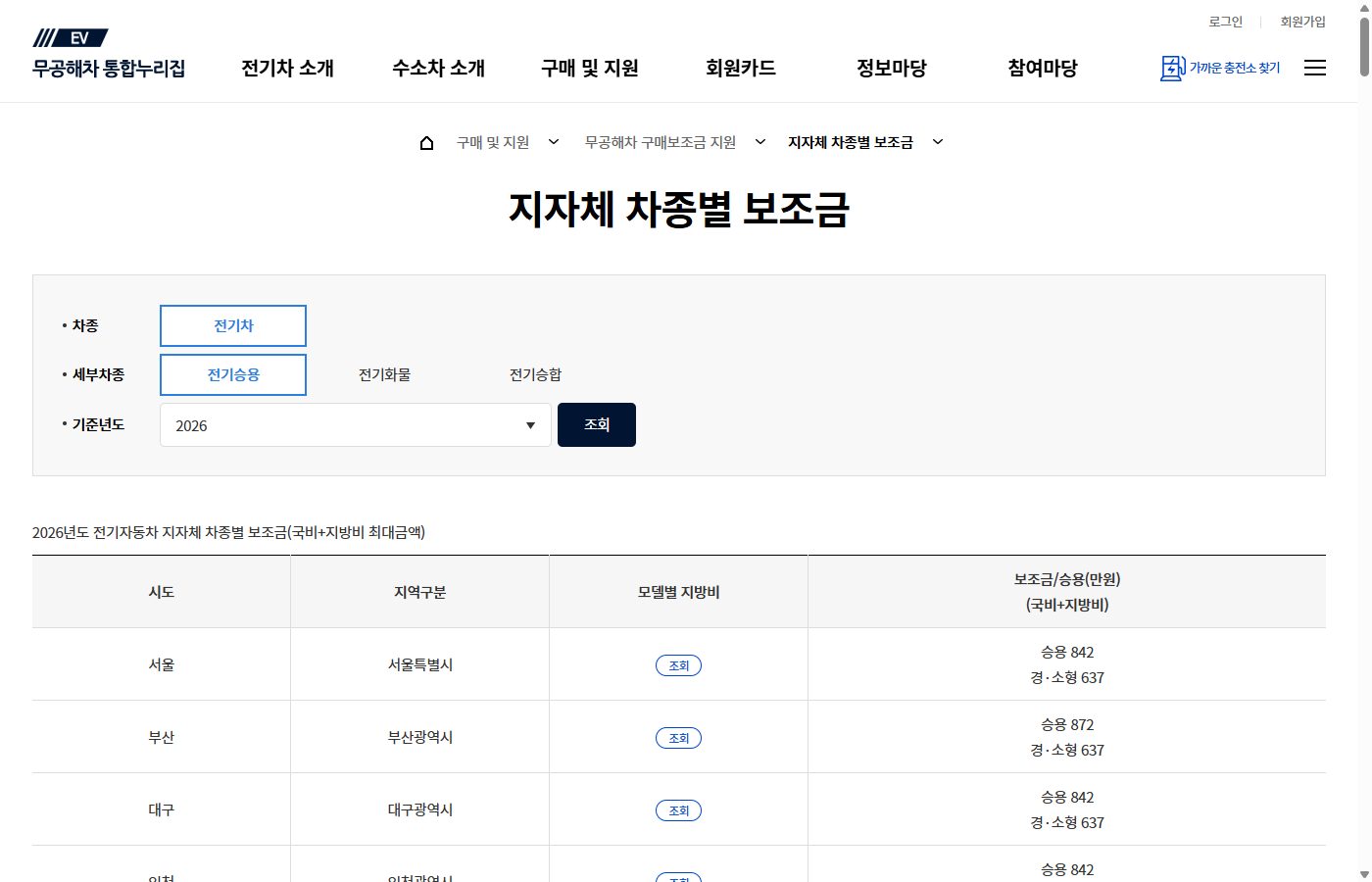Expand the 구매 및 지원 breadcrumb dropdown
Viewport: 1372px width, 882px height.
(x=554, y=142)
